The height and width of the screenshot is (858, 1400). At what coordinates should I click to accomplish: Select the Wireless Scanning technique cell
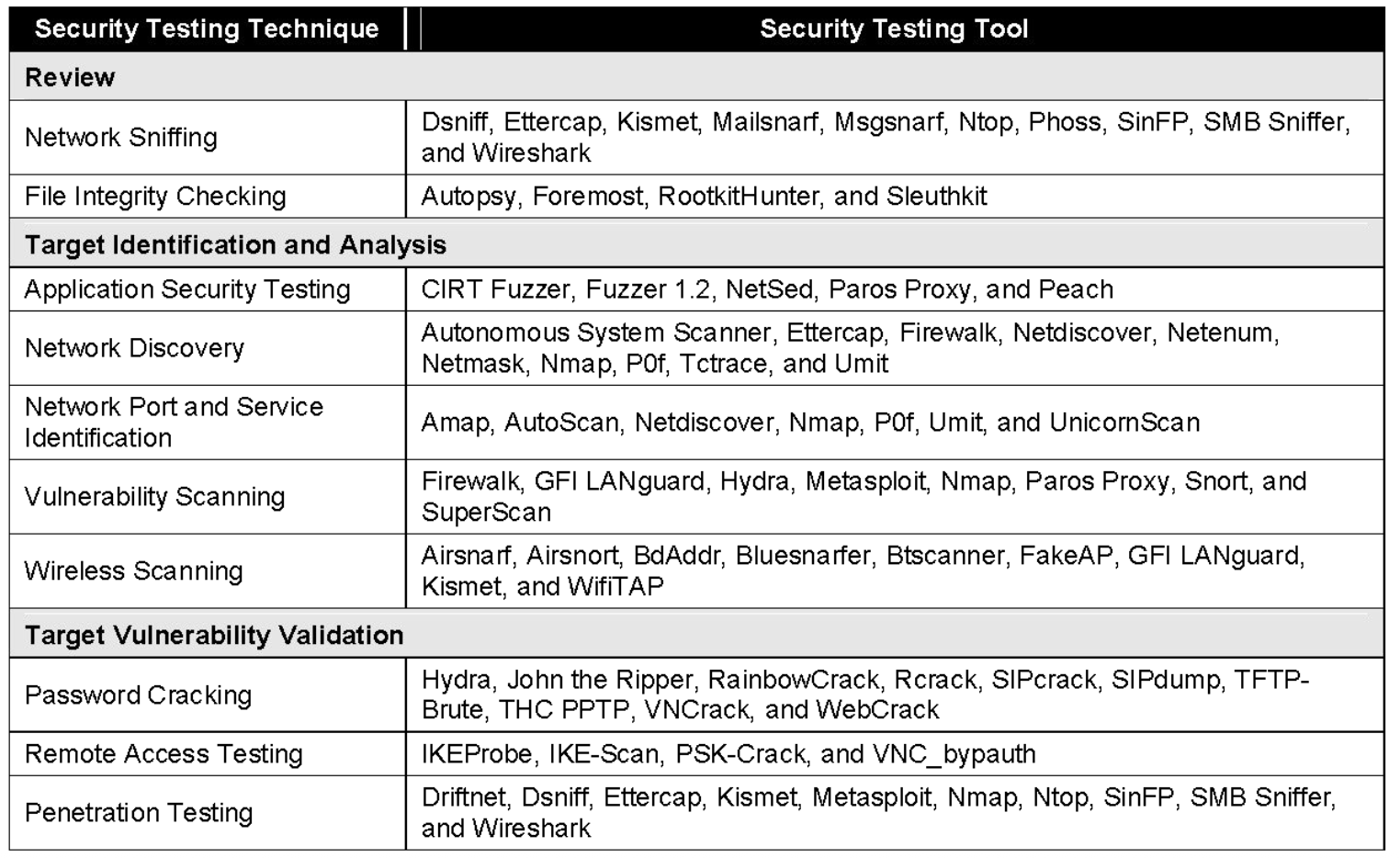click(133, 571)
